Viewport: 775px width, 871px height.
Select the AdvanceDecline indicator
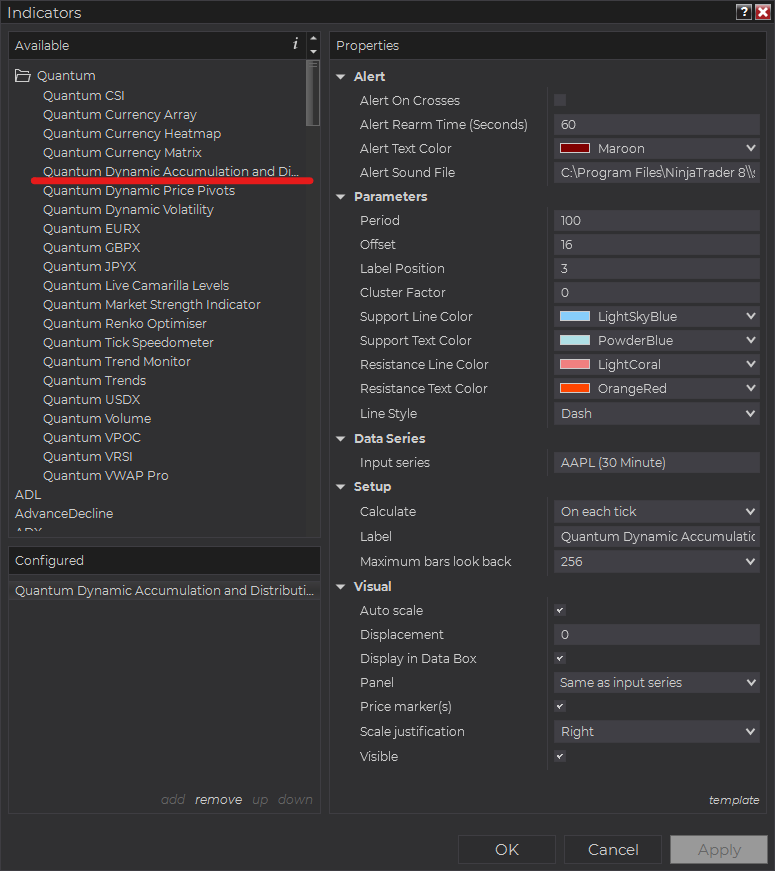pos(64,513)
